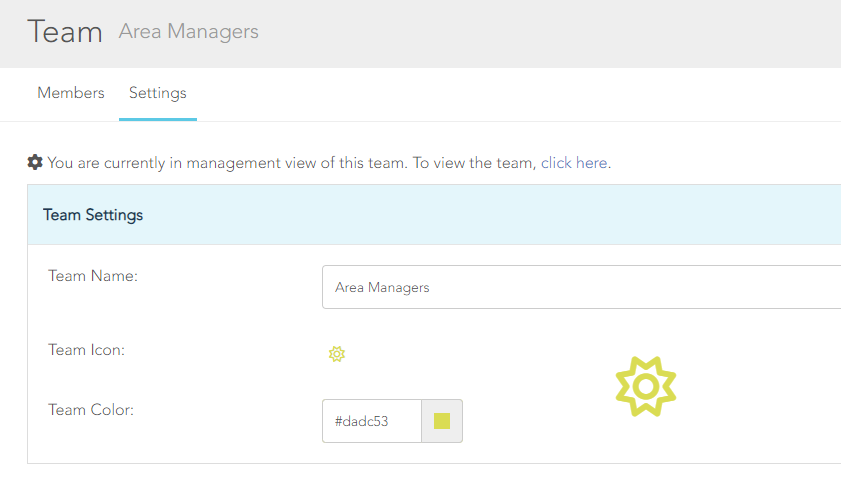The height and width of the screenshot is (492, 841).
Task: Click the blue underline beneath Settings tab
Action: tap(158, 119)
